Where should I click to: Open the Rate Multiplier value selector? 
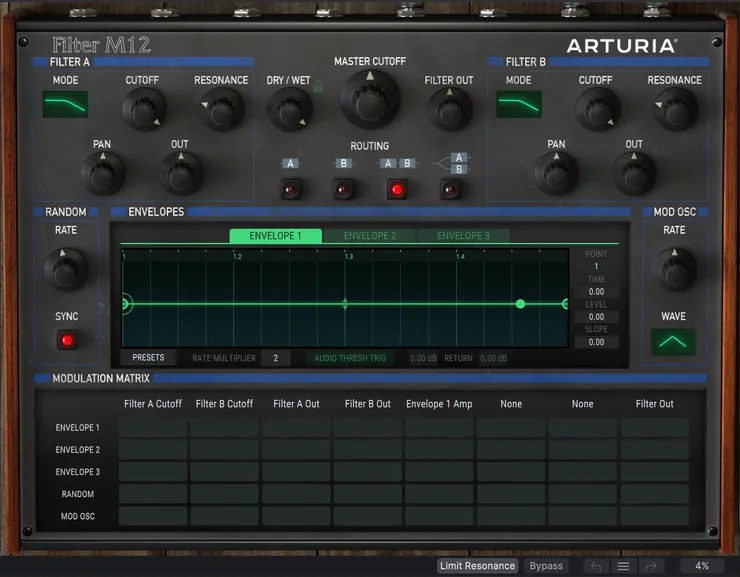pyautogui.click(x=275, y=358)
